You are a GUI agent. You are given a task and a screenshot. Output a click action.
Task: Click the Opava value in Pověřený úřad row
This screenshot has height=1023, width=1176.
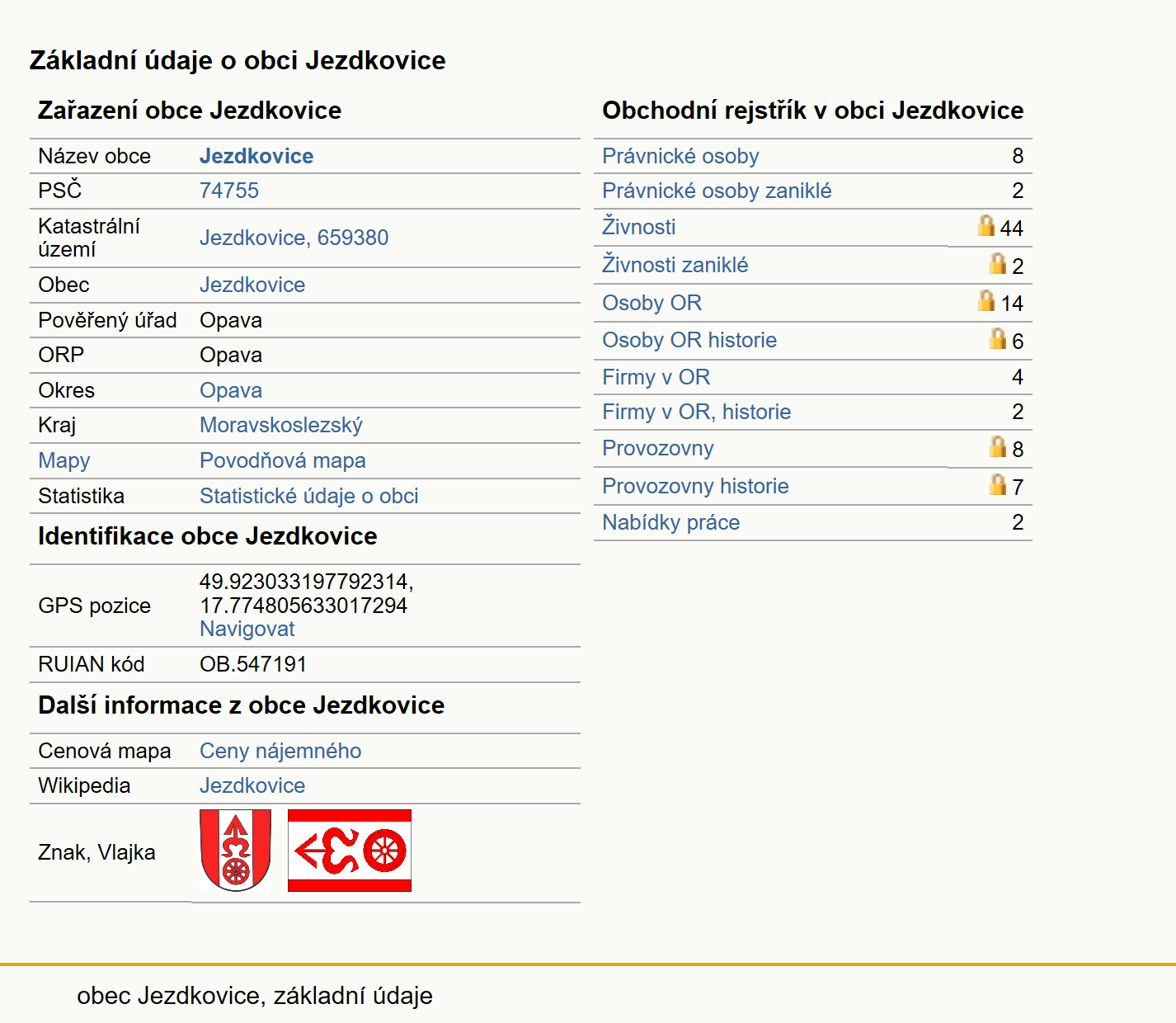point(231,320)
